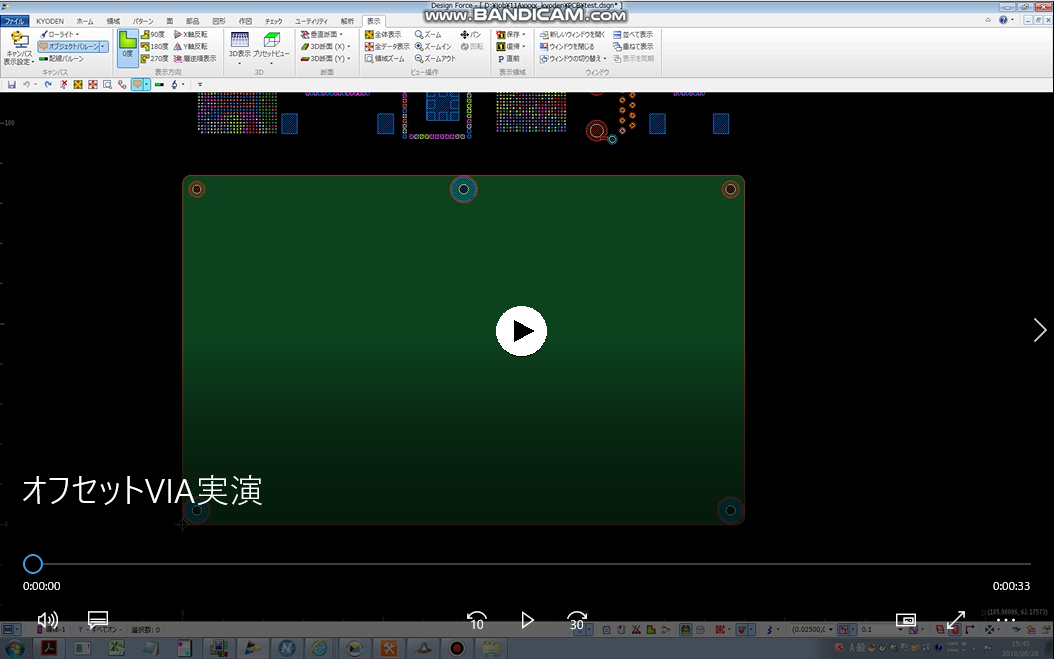Click 並べて表示 tile windows
1054x659 pixels.
tap(633, 34)
